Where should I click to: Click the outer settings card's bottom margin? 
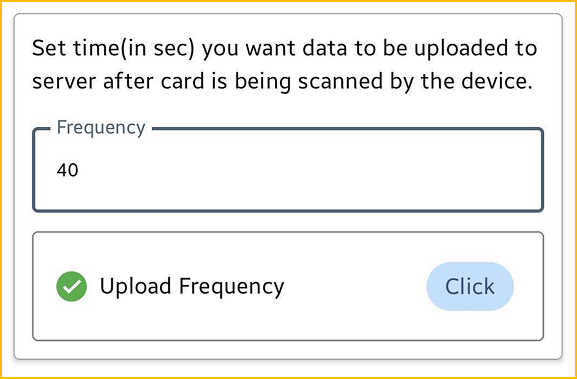coord(288,350)
